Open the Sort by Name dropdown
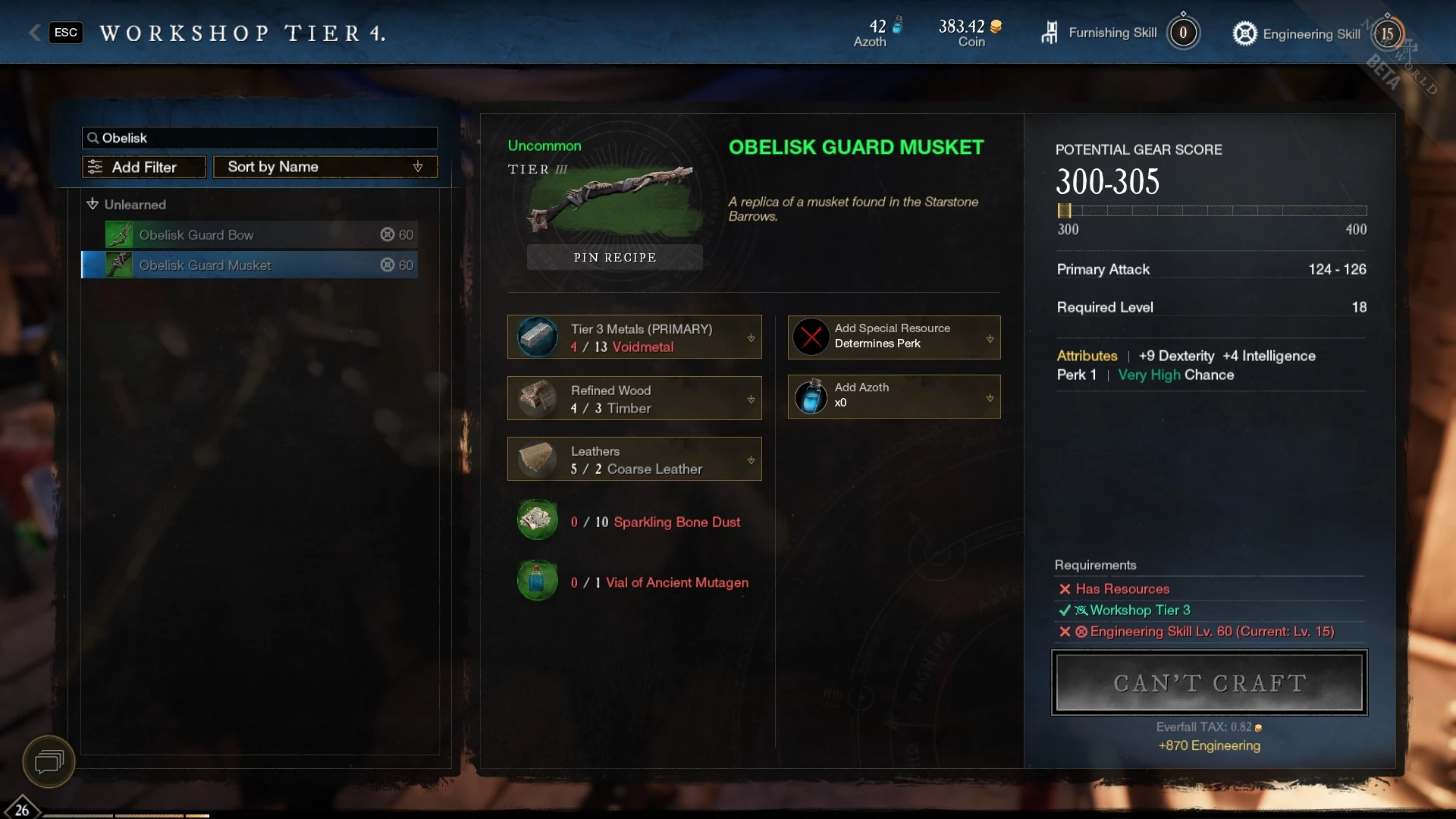The height and width of the screenshot is (819, 1456). coord(325,167)
